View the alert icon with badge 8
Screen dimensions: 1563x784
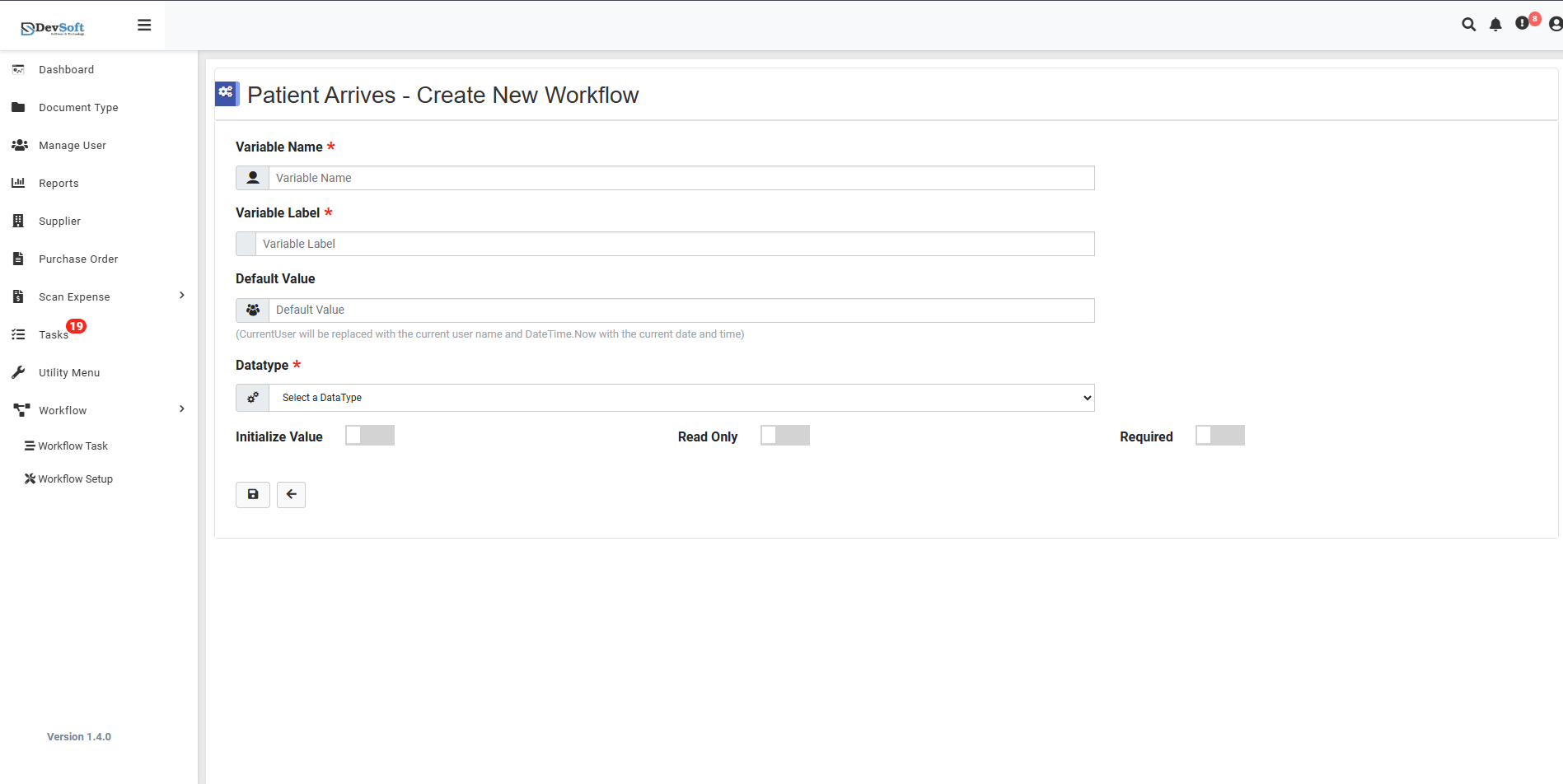pyautogui.click(x=1523, y=25)
